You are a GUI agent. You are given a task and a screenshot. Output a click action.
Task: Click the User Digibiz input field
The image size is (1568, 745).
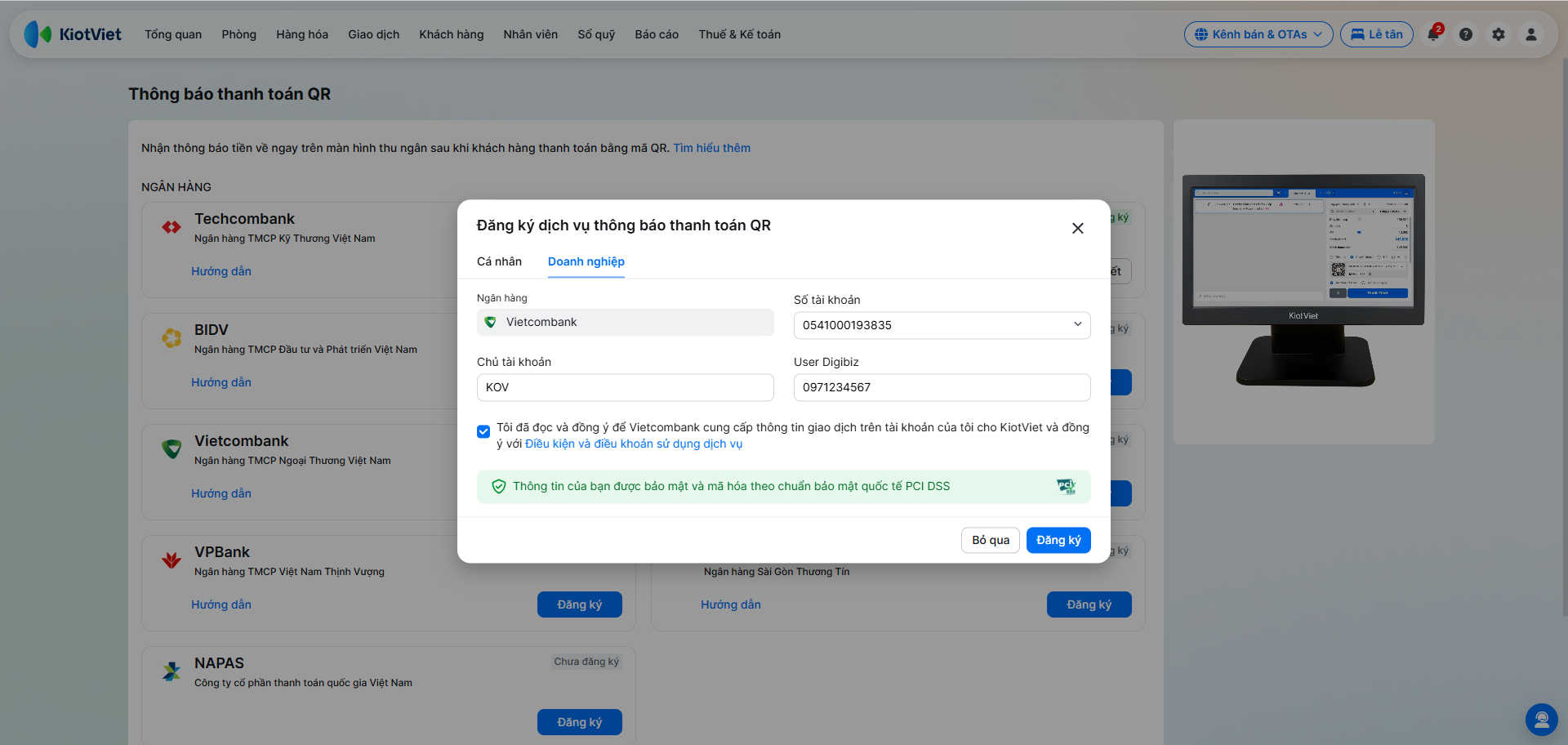tap(942, 387)
